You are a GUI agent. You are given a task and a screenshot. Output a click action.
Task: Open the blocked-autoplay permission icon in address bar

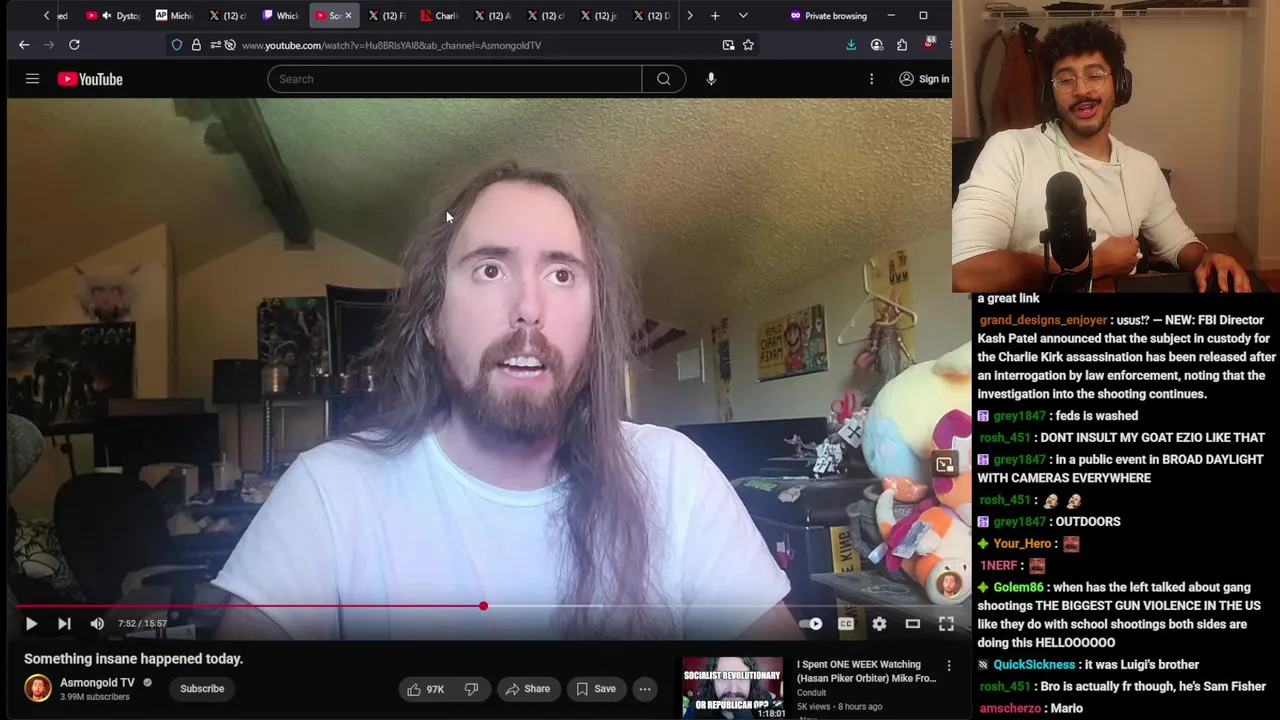click(230, 45)
